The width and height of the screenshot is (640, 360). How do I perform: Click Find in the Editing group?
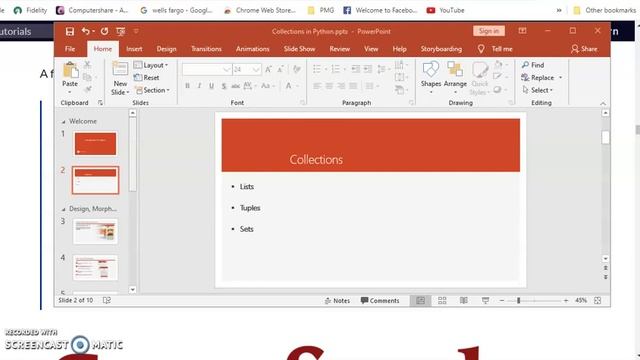(x=533, y=65)
